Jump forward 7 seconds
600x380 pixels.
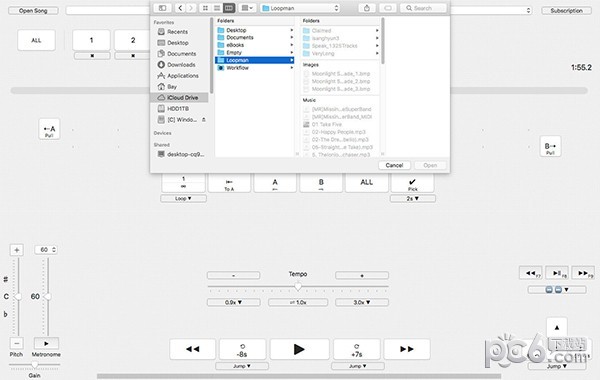click(357, 349)
